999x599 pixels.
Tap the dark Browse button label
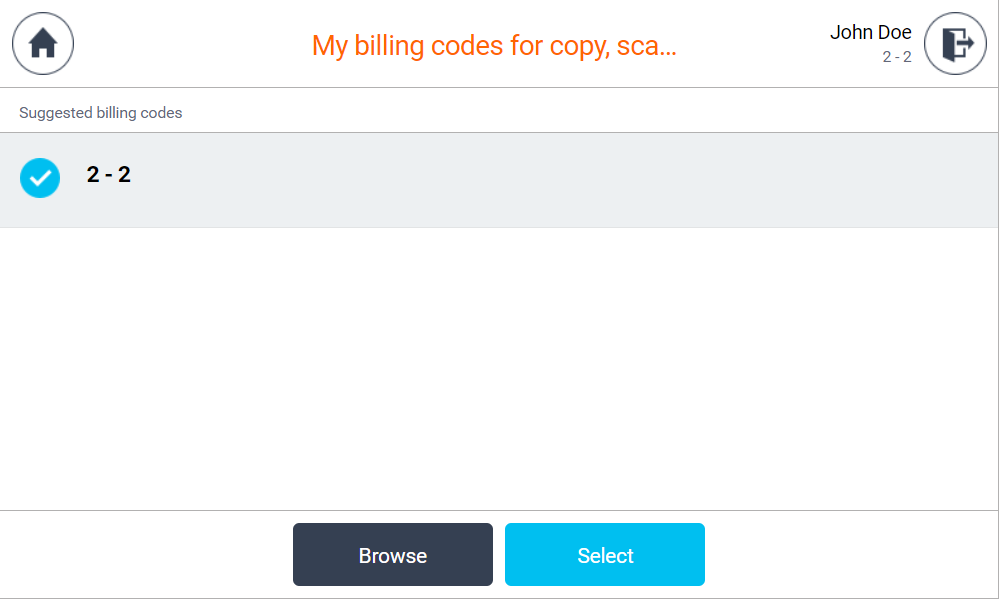click(x=393, y=556)
